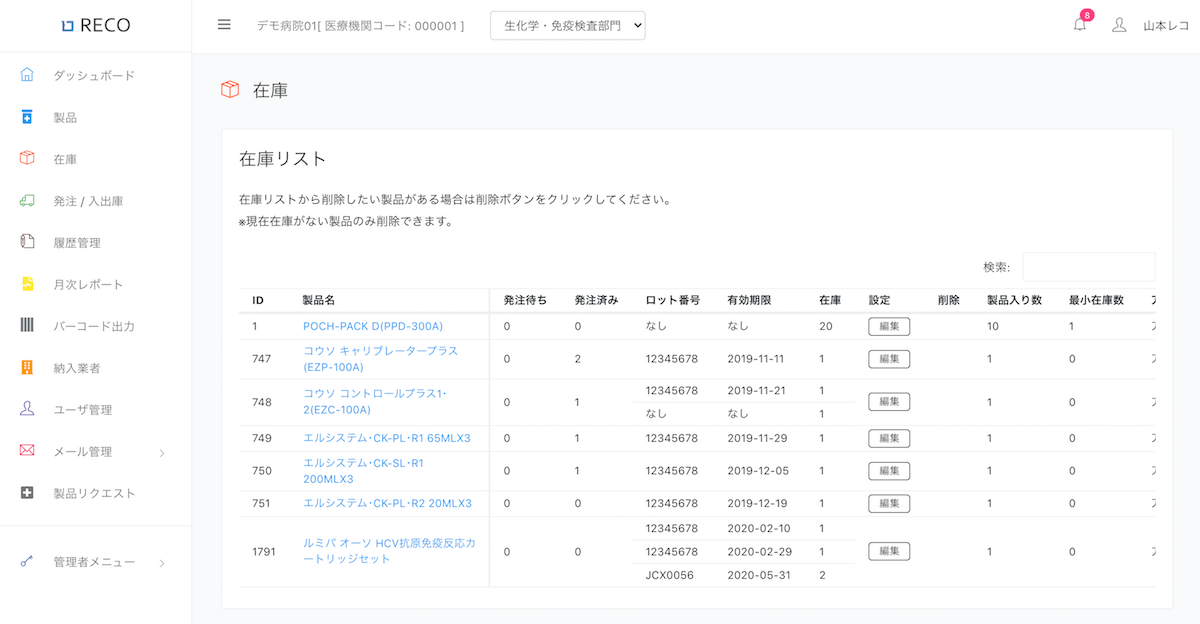Click the 履歴管理 history icon

(x=27, y=242)
